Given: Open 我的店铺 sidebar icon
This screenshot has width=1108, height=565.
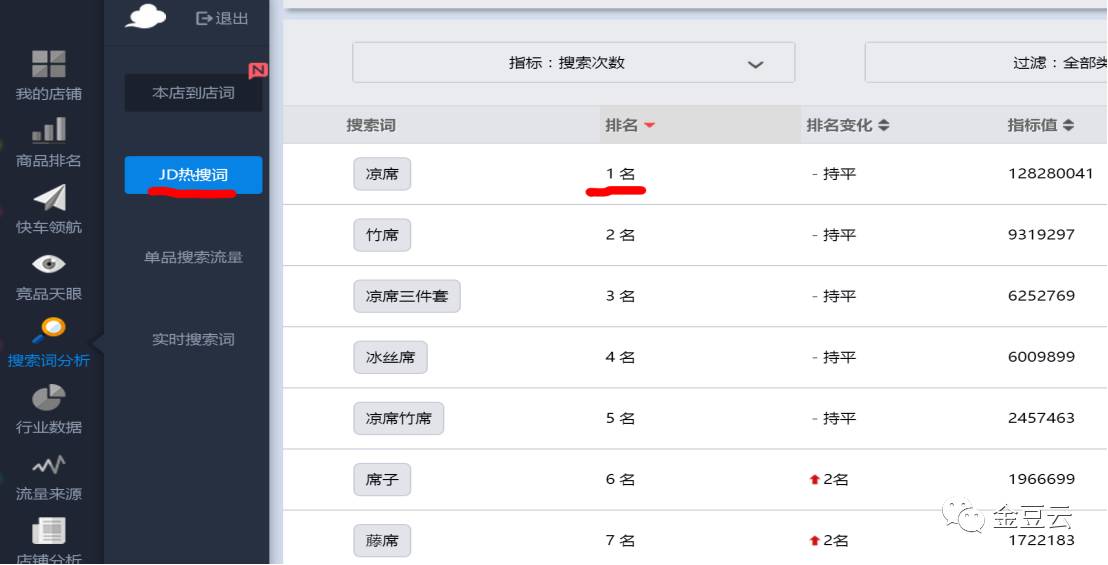Looking at the screenshot, I should (x=49, y=64).
